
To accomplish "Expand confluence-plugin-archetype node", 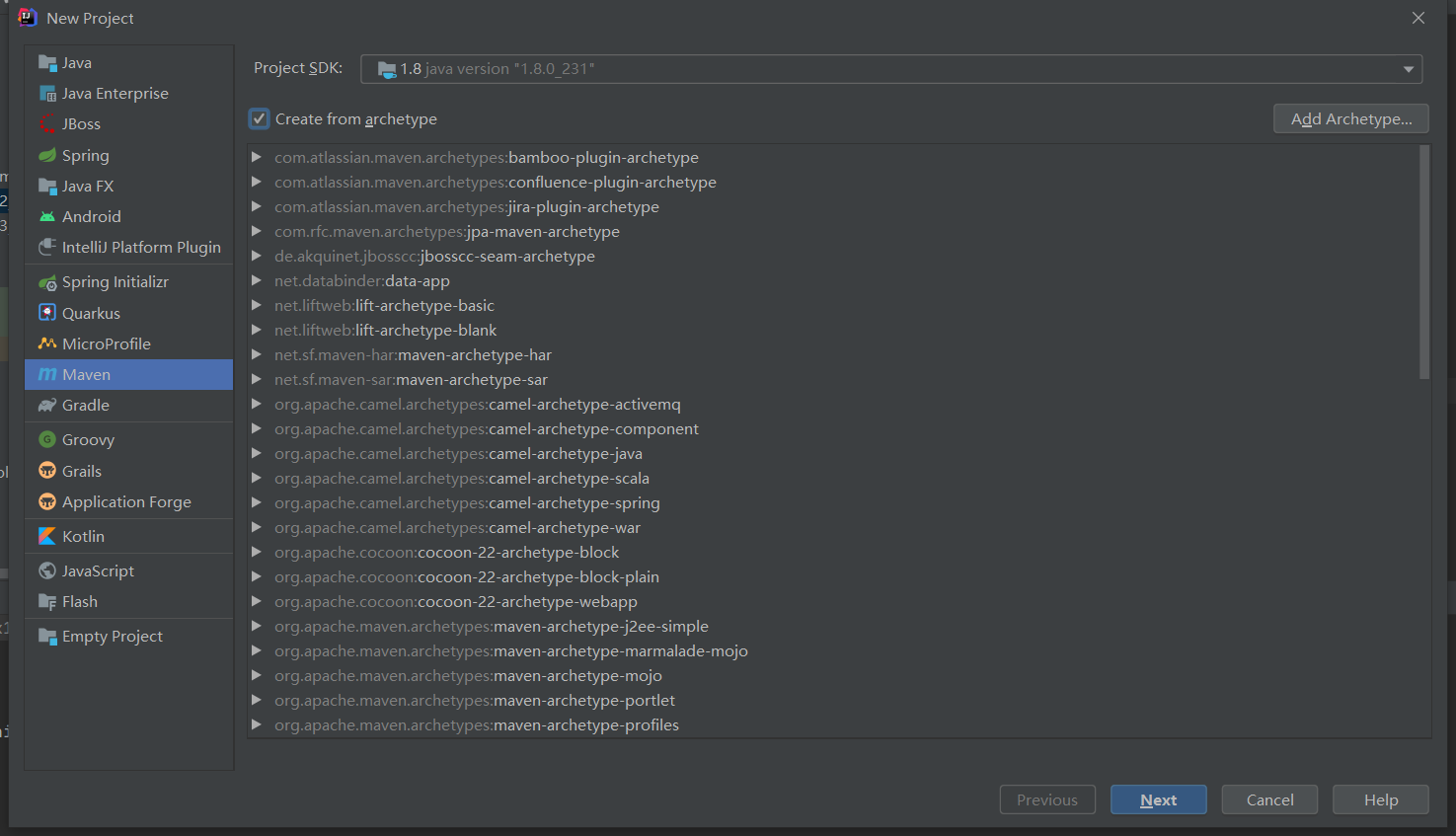I will 257,182.
